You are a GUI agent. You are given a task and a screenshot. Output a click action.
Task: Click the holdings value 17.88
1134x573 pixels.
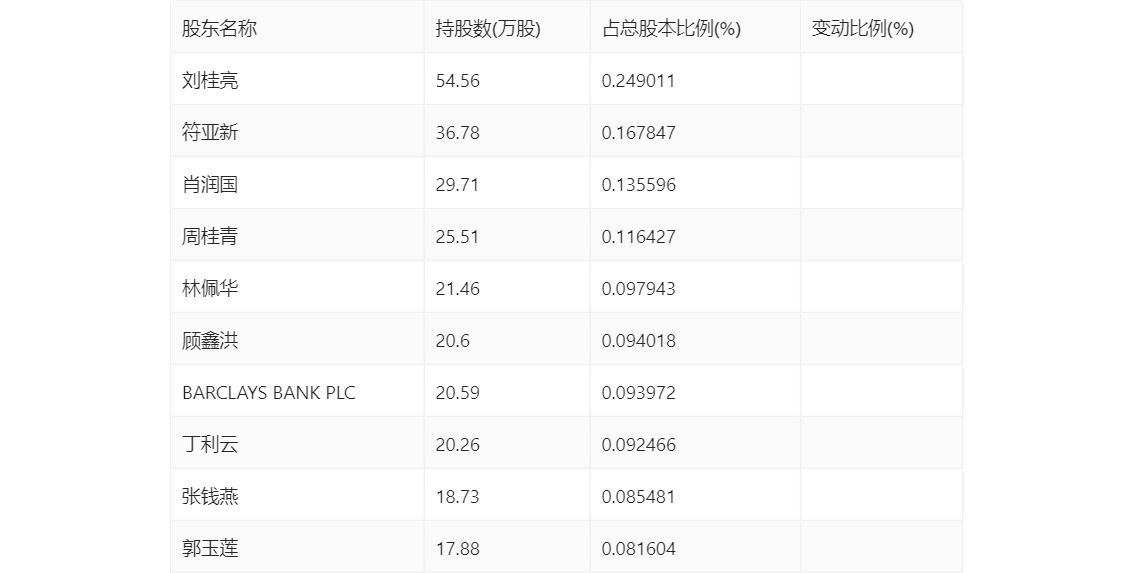[458, 549]
